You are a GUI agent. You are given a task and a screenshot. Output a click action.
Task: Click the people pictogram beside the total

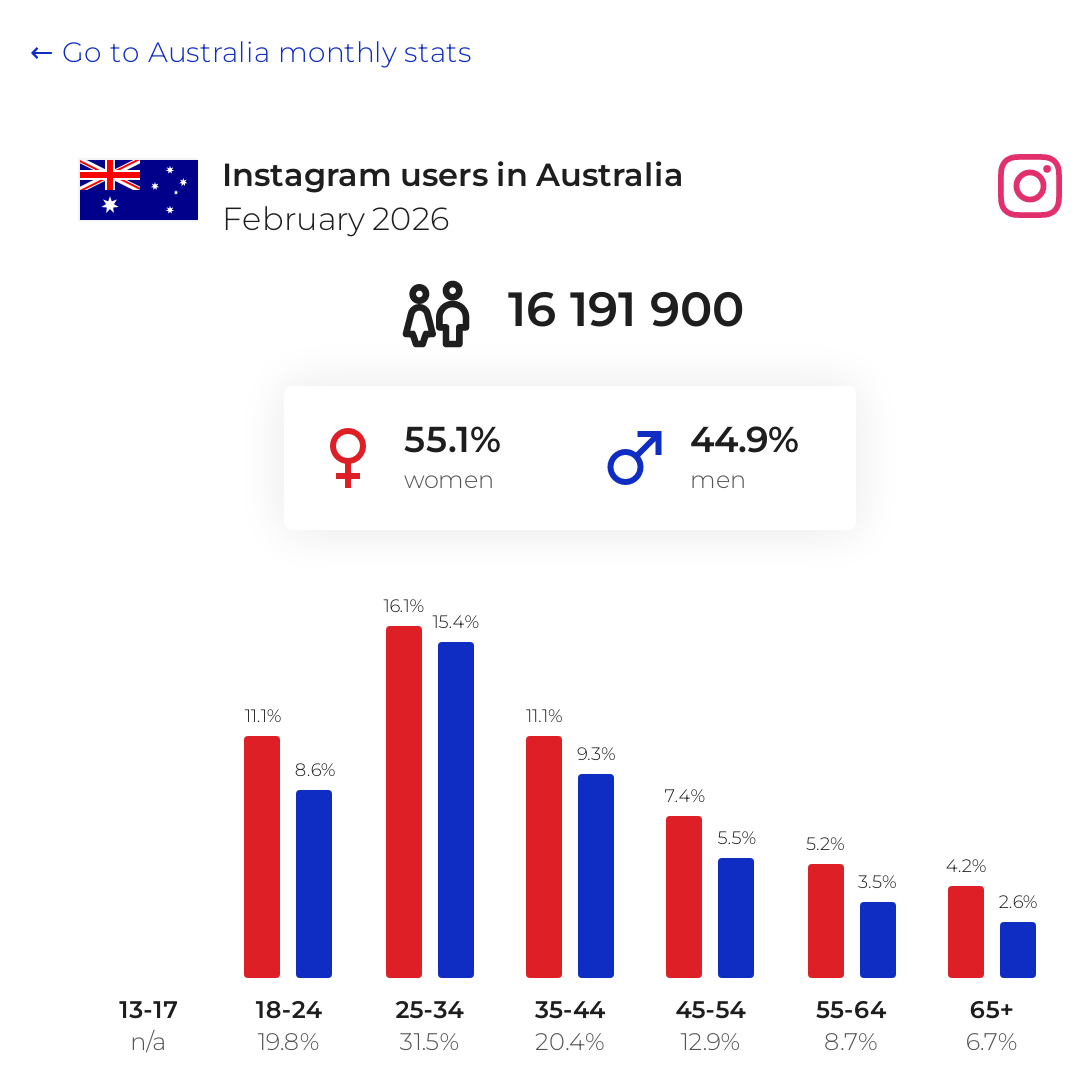pos(436,314)
